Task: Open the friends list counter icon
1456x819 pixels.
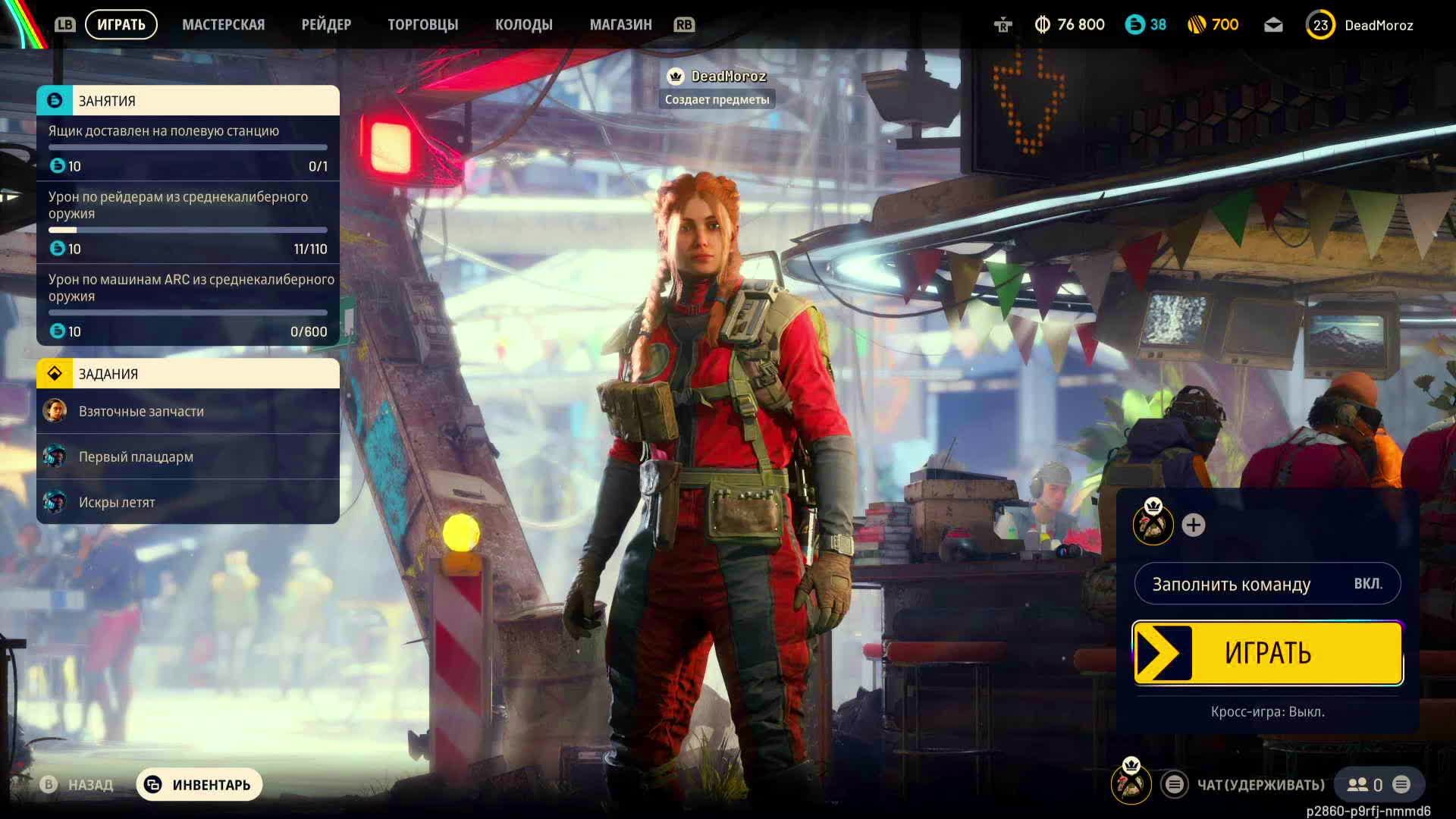Action: point(1357,785)
